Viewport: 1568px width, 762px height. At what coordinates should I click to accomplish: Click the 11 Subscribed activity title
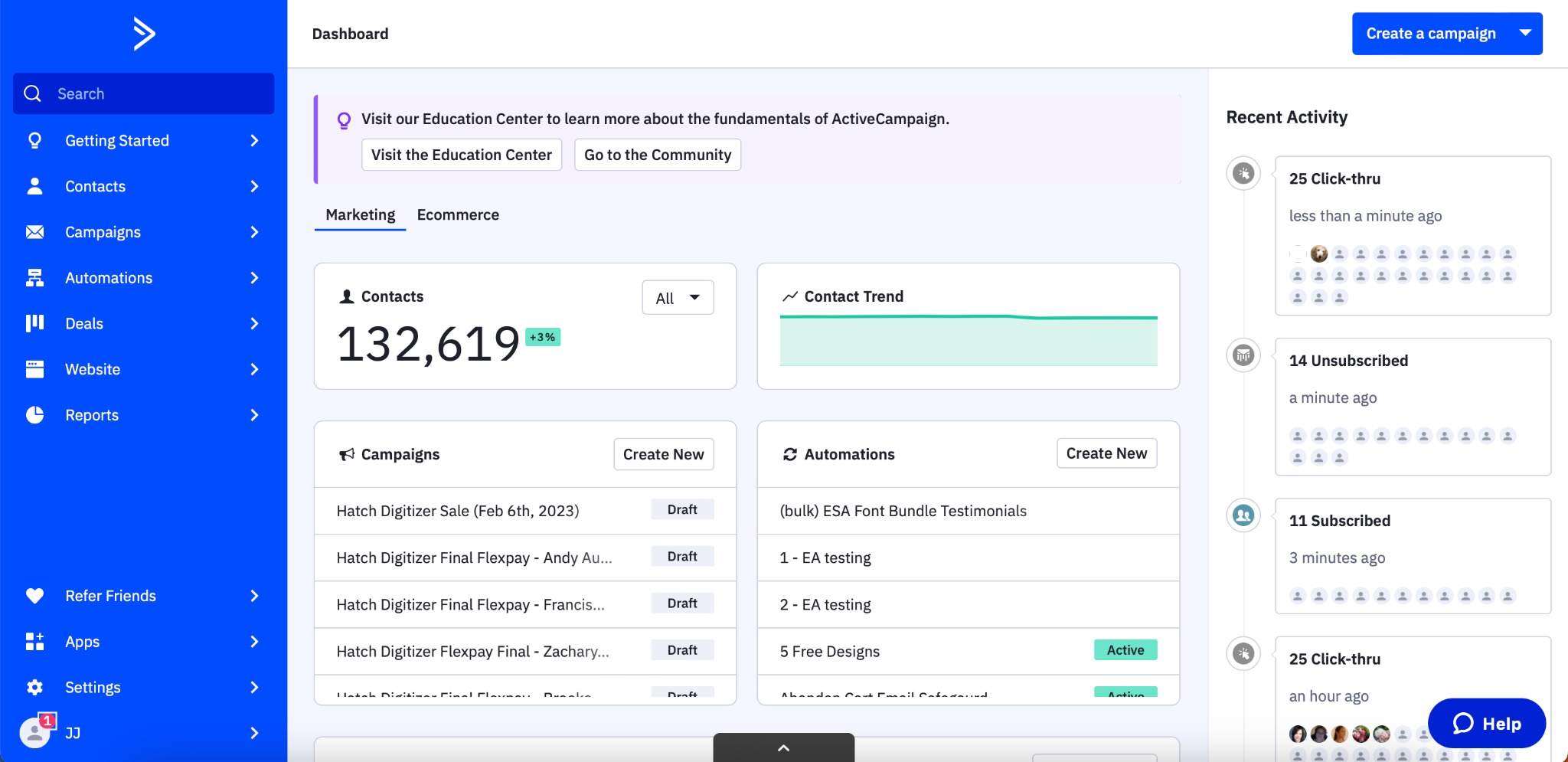(x=1340, y=521)
